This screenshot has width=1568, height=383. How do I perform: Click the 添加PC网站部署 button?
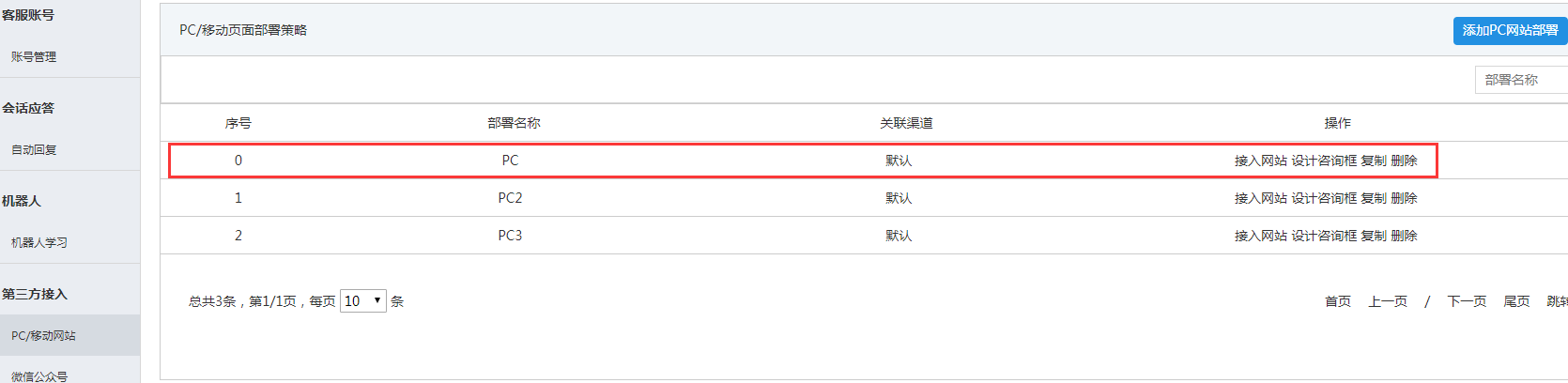pyautogui.click(x=1510, y=31)
